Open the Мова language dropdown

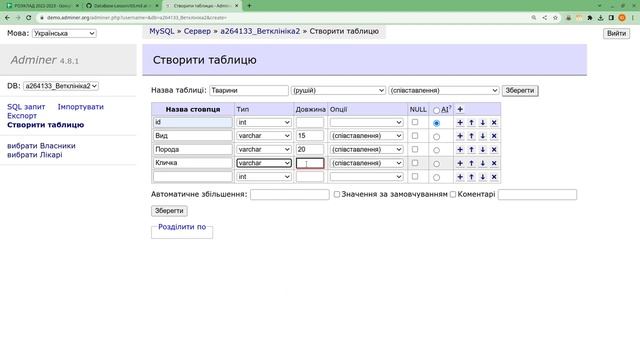[64, 33]
